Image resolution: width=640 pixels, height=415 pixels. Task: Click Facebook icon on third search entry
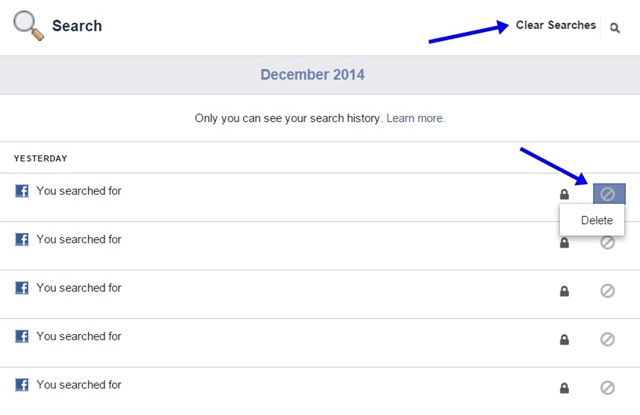tap(22, 288)
